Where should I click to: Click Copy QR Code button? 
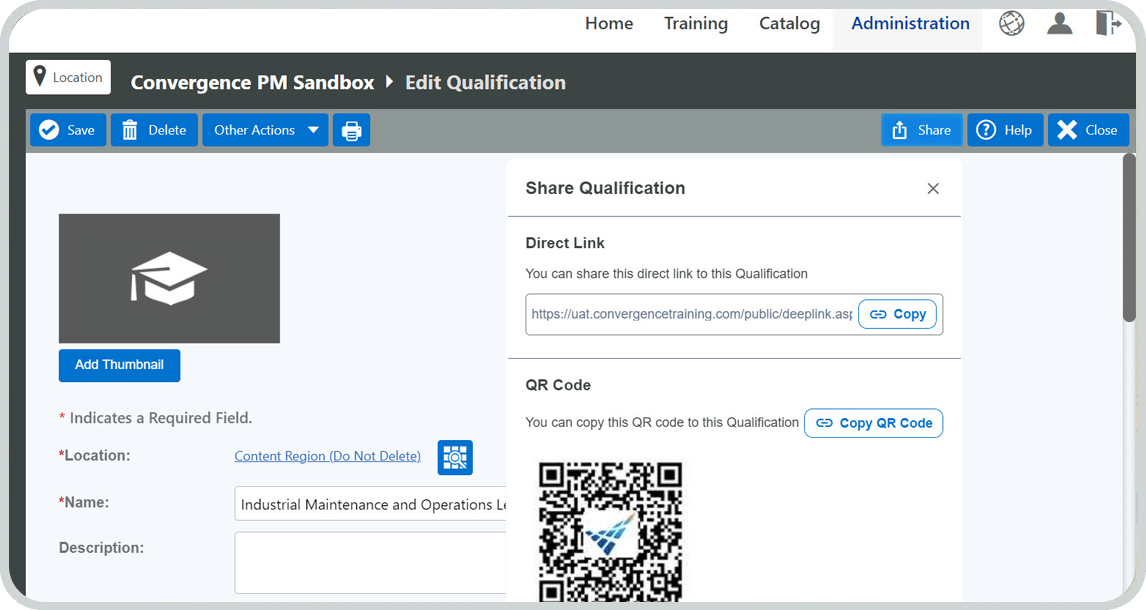(873, 423)
